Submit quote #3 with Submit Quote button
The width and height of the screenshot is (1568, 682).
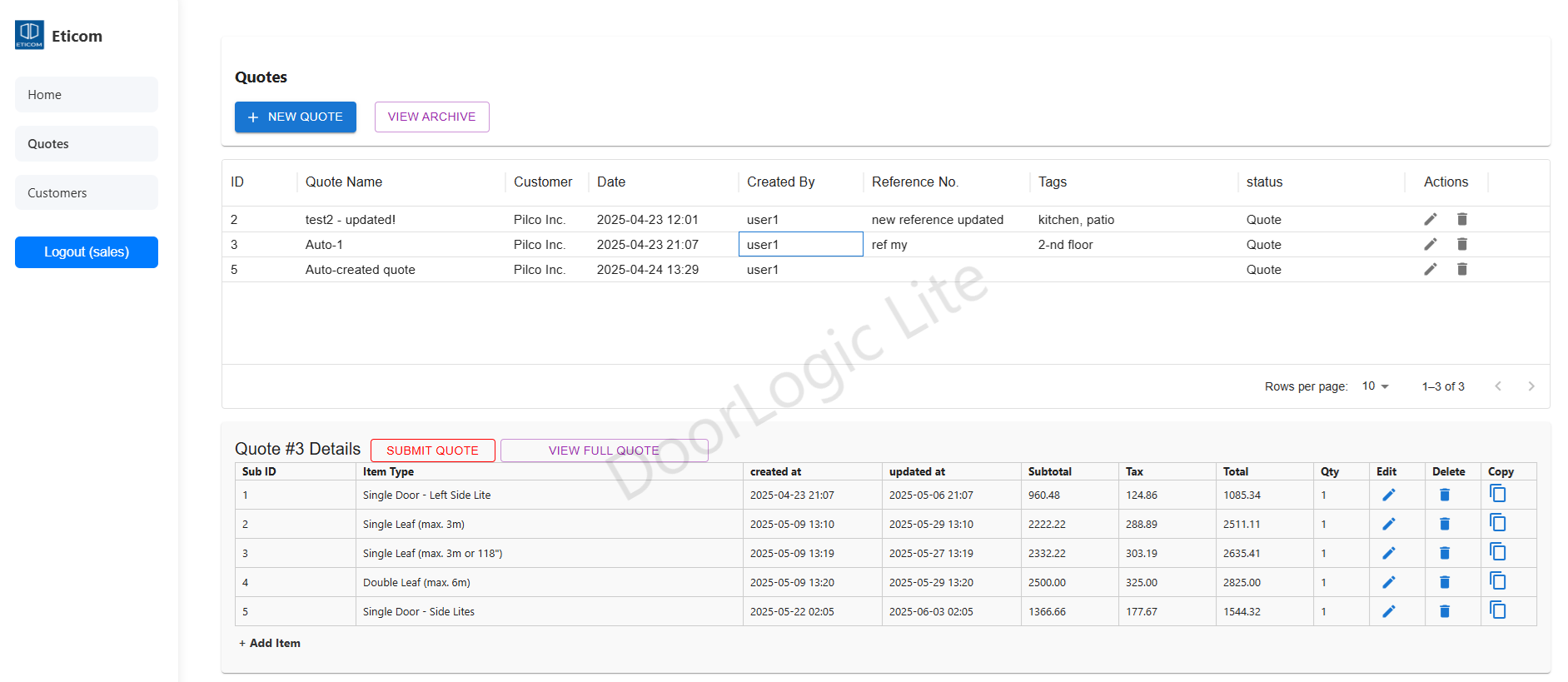tap(432, 451)
